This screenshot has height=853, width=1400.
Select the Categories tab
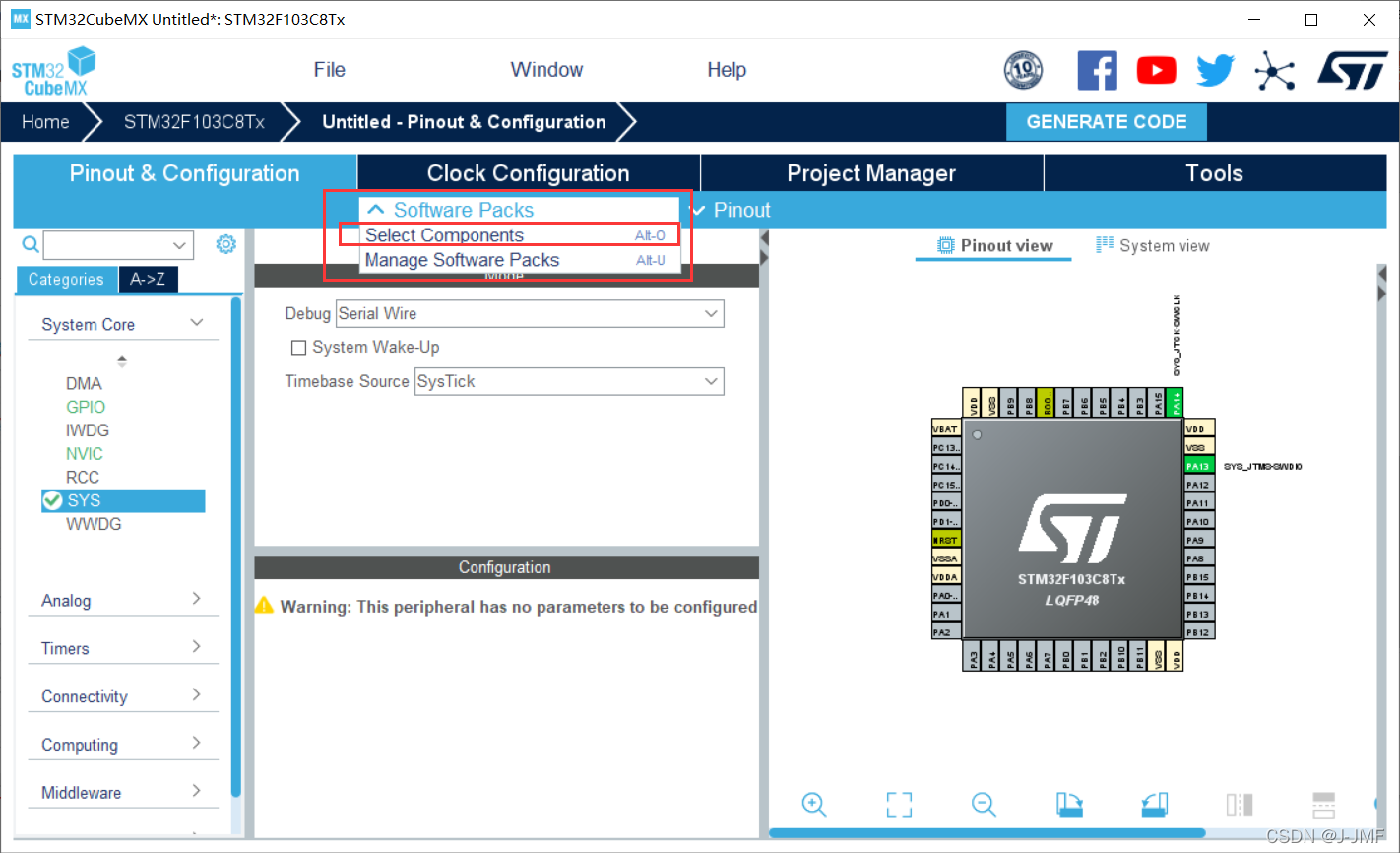(66, 280)
